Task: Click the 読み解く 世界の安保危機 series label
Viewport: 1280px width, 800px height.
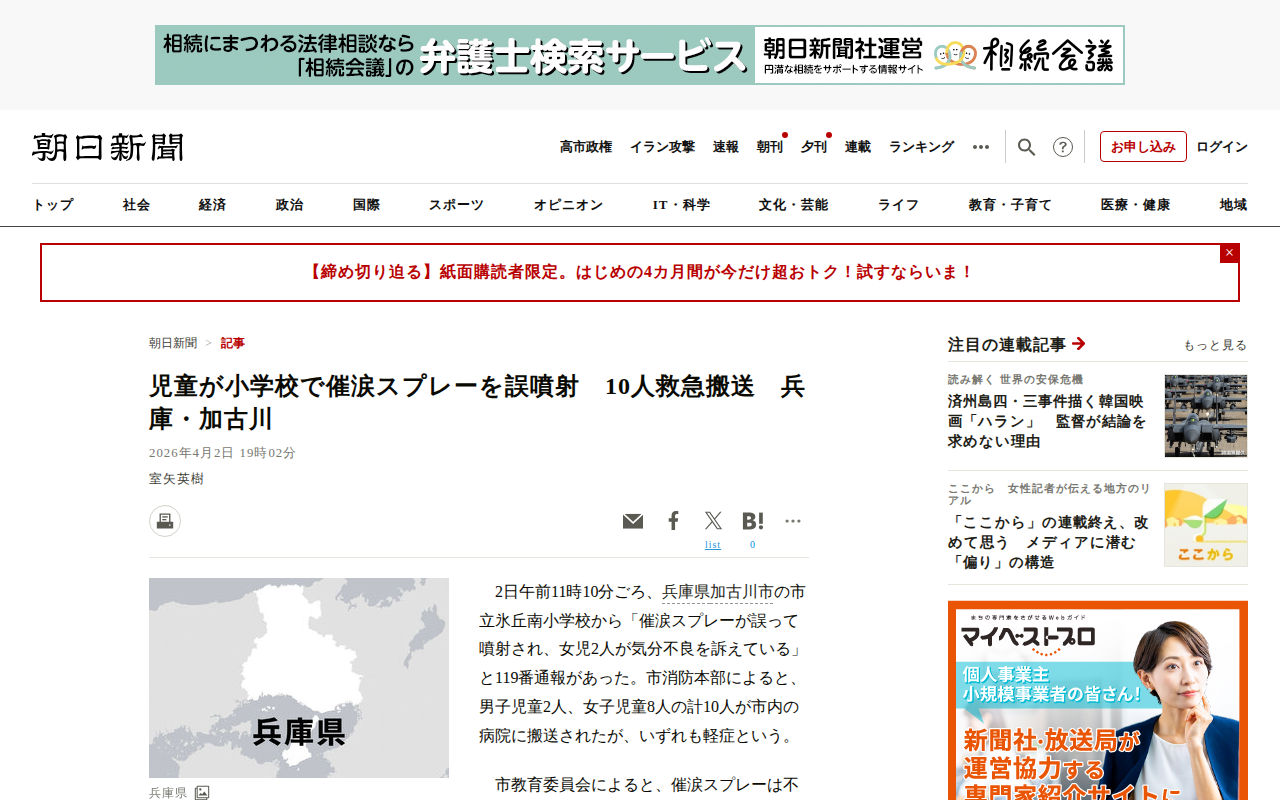Action: tap(1015, 380)
